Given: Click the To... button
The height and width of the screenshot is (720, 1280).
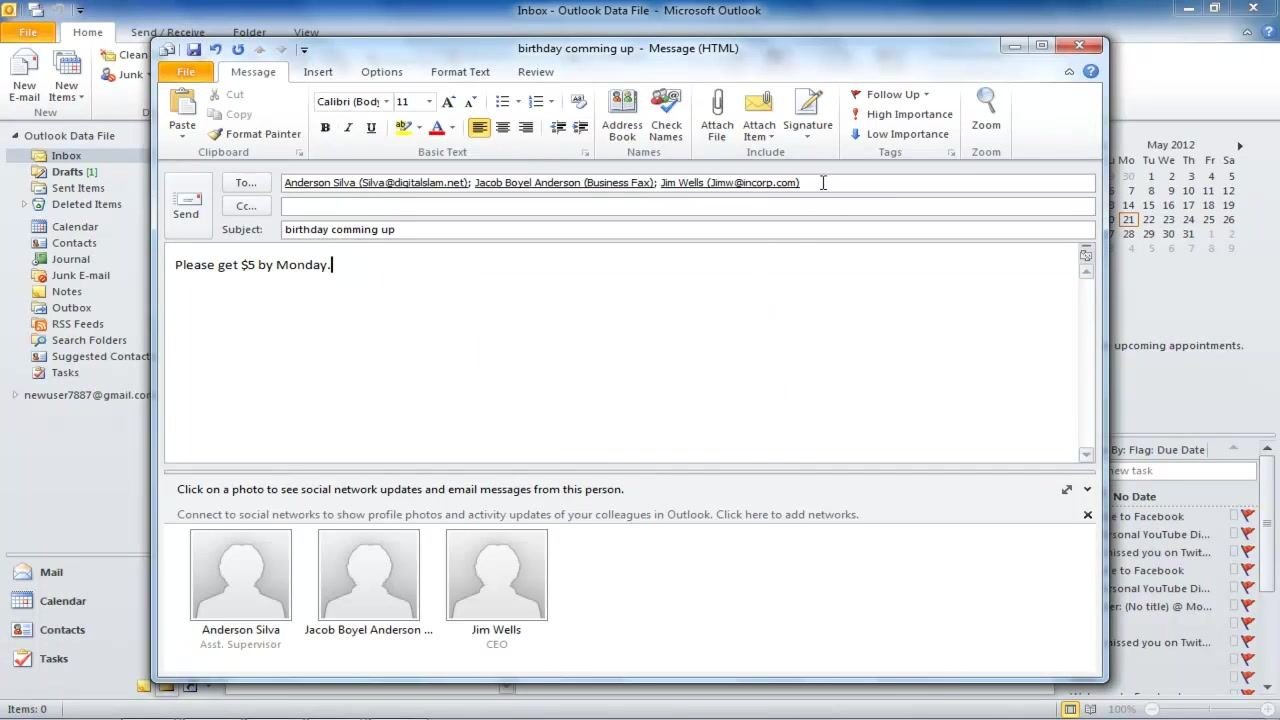Looking at the screenshot, I should (x=246, y=183).
